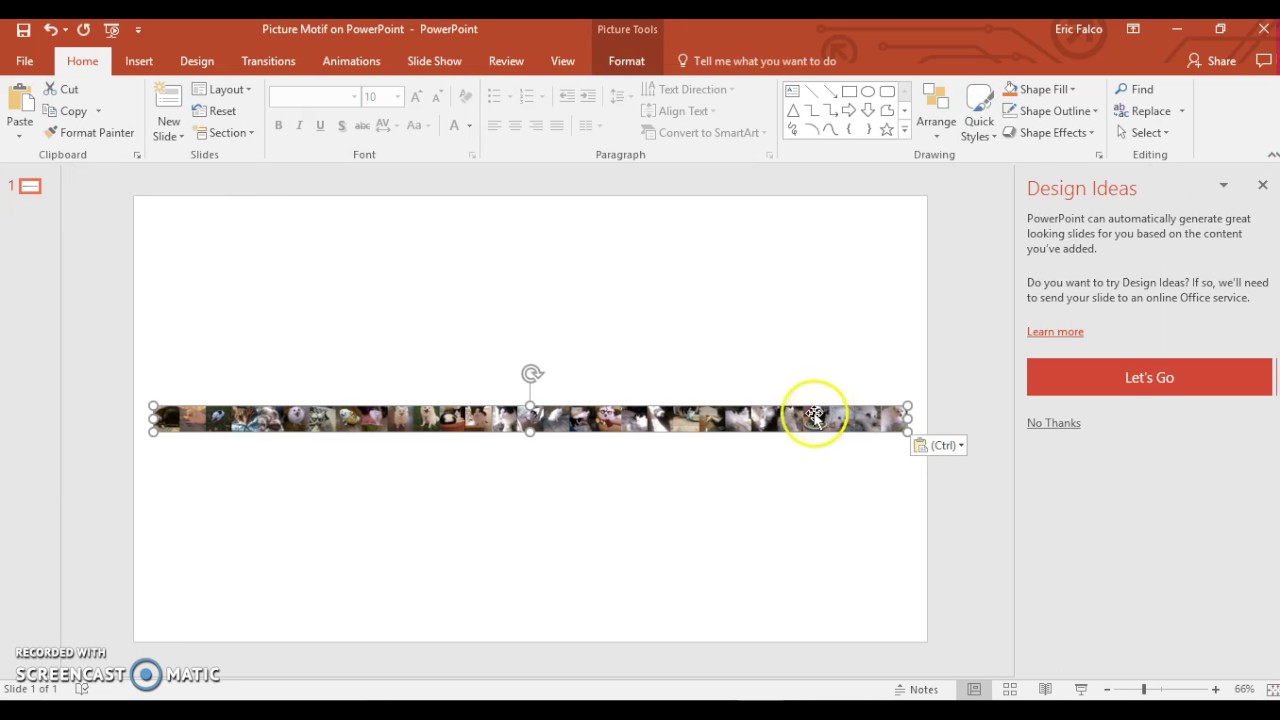
Task: Select slide 1 thumbnail in the panel
Action: (30, 186)
